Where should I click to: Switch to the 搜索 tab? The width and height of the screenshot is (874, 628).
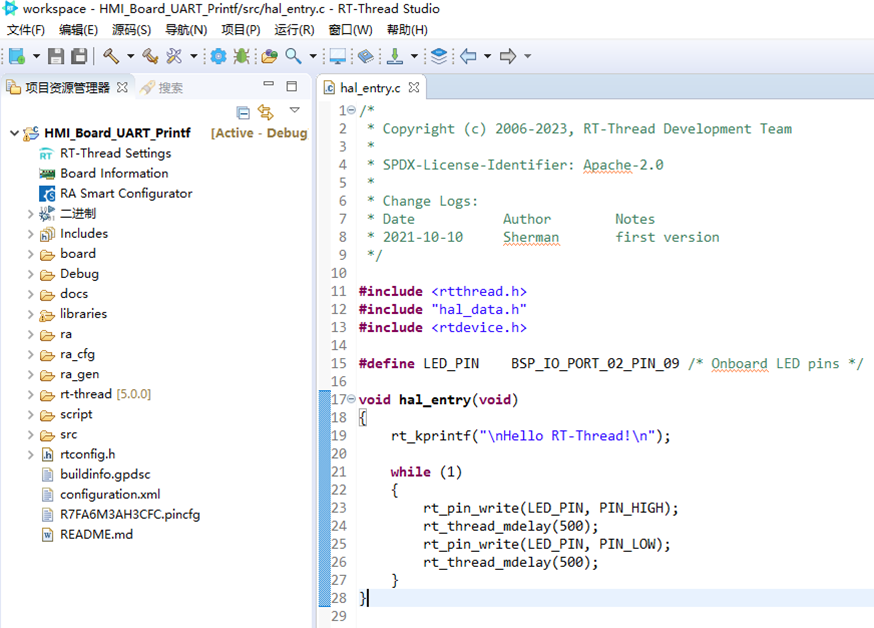(x=162, y=87)
